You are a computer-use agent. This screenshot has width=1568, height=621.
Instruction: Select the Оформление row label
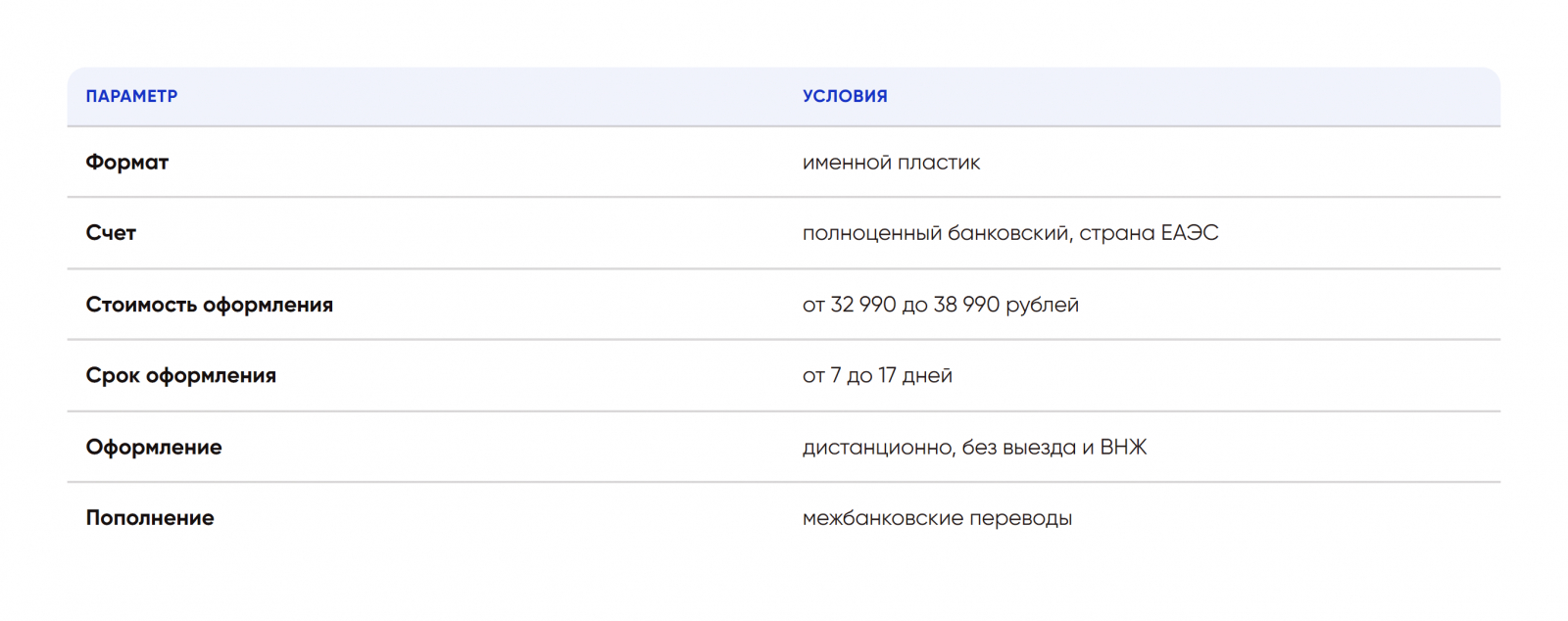coord(154,448)
